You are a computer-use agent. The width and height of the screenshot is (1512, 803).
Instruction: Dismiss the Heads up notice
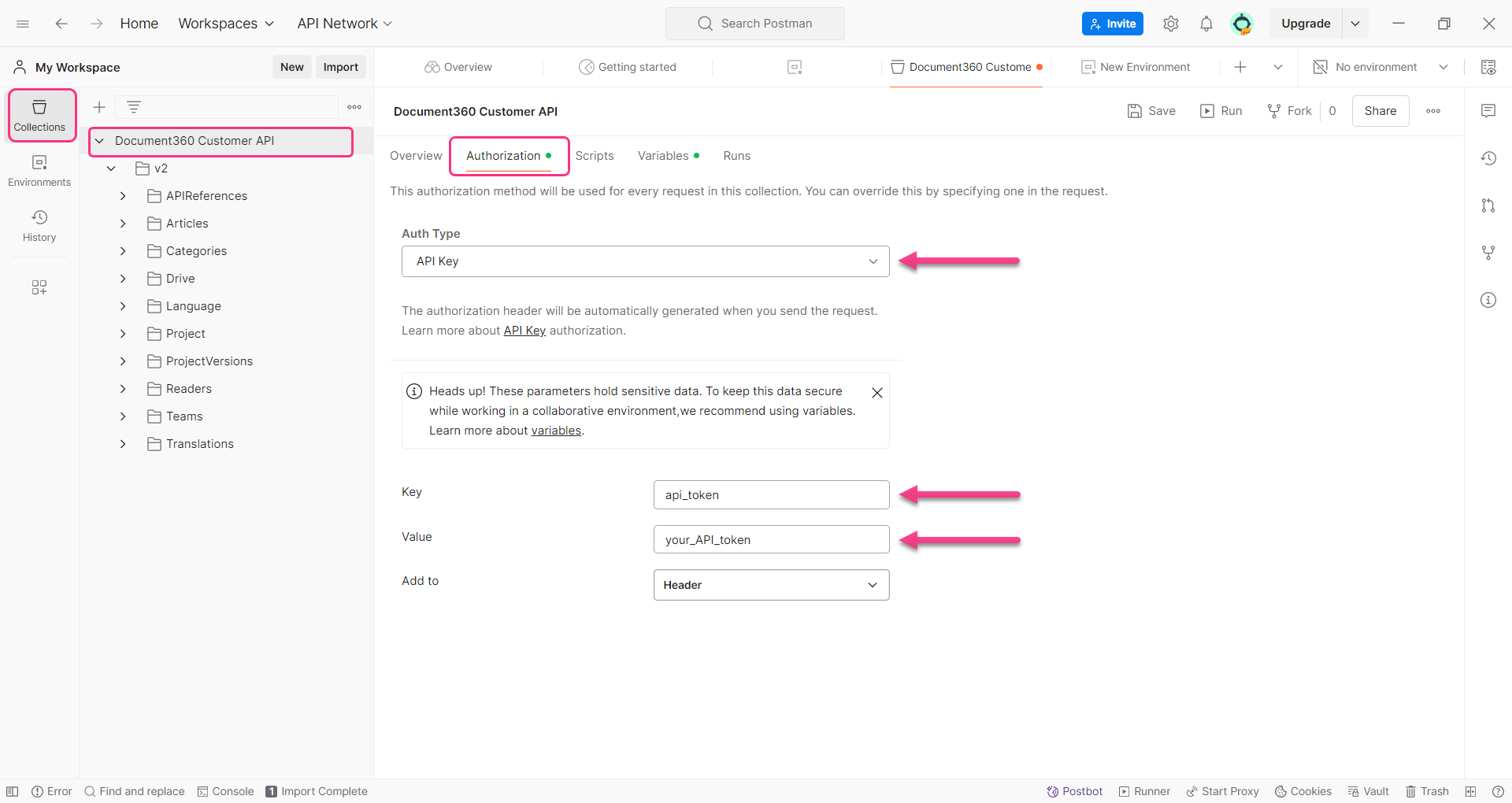[x=876, y=393]
